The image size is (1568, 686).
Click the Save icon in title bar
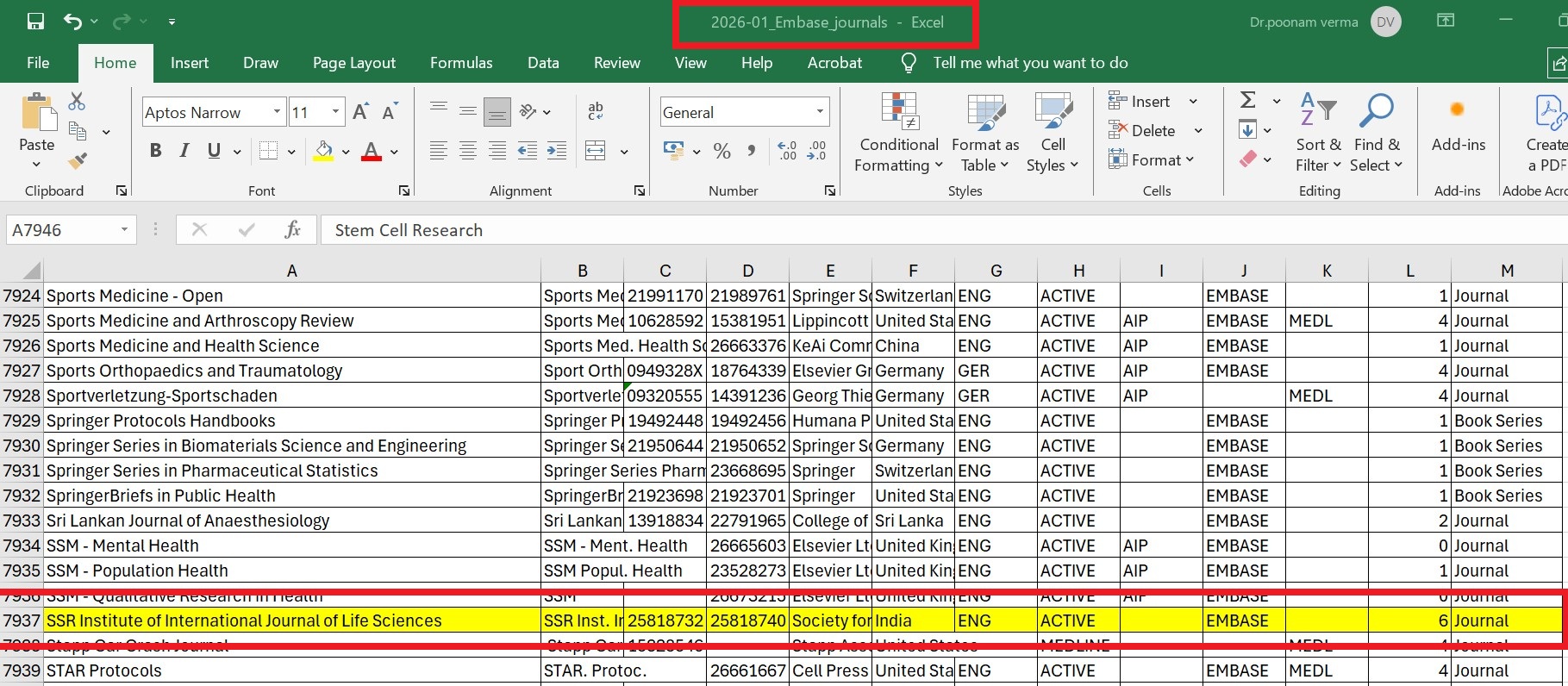35,22
